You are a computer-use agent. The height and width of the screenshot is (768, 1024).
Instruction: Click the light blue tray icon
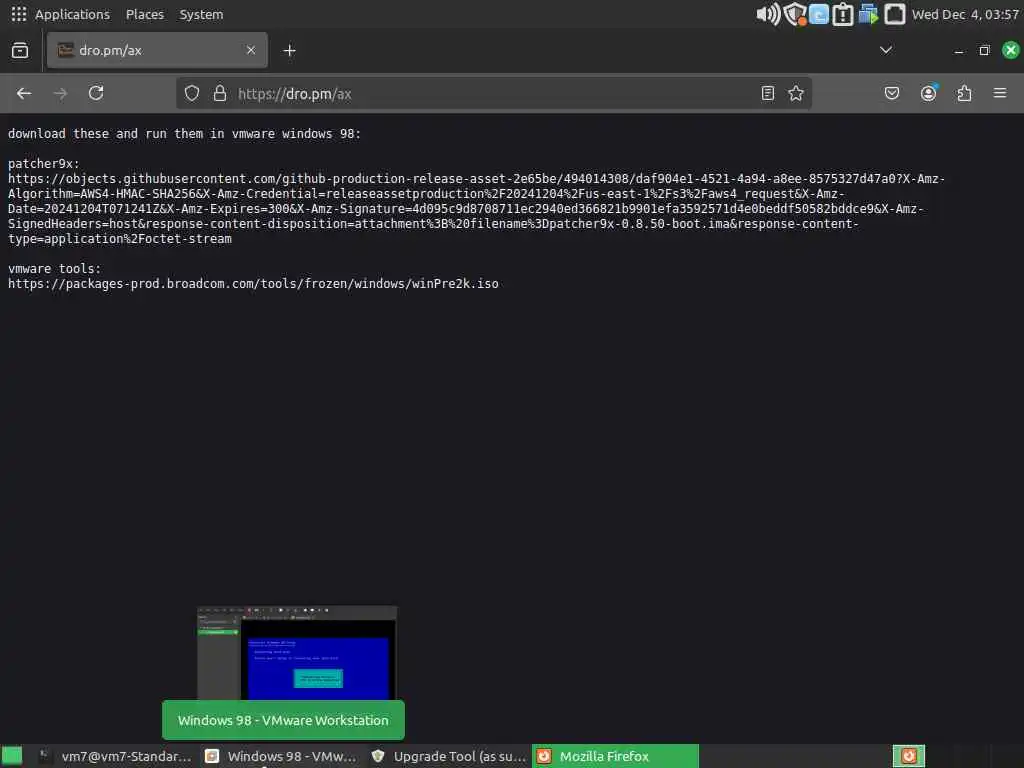click(x=819, y=14)
